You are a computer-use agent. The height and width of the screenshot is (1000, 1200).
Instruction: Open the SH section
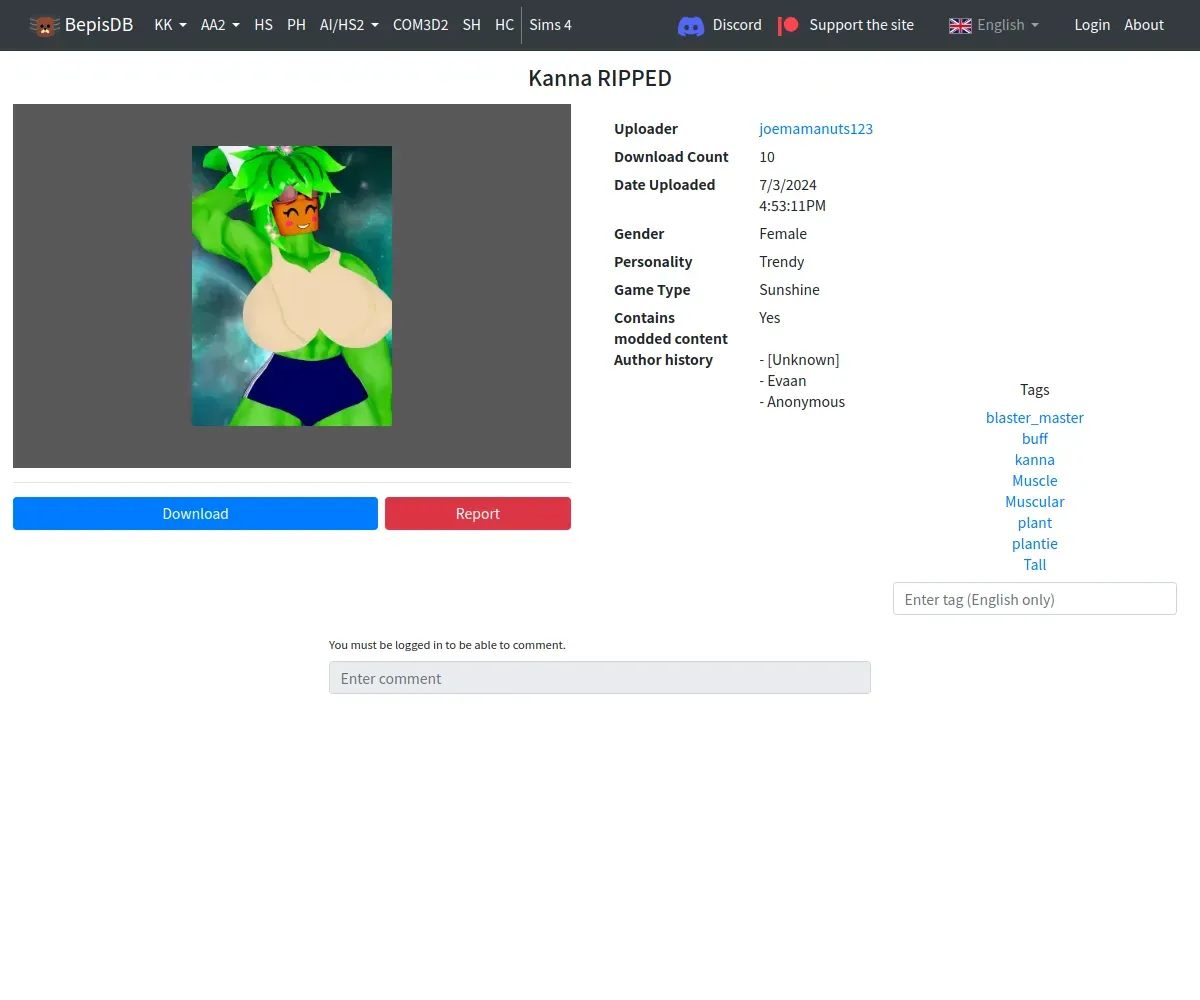tap(471, 25)
